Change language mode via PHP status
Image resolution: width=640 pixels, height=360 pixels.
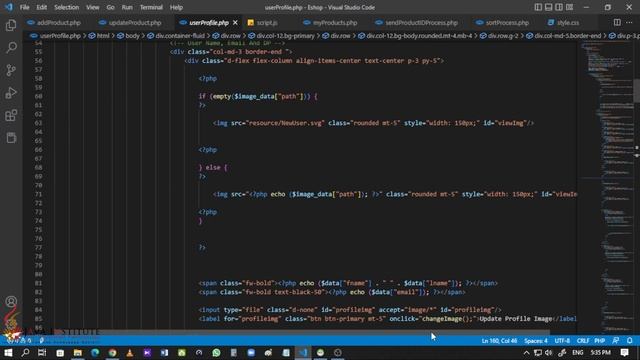pyautogui.click(x=600, y=340)
